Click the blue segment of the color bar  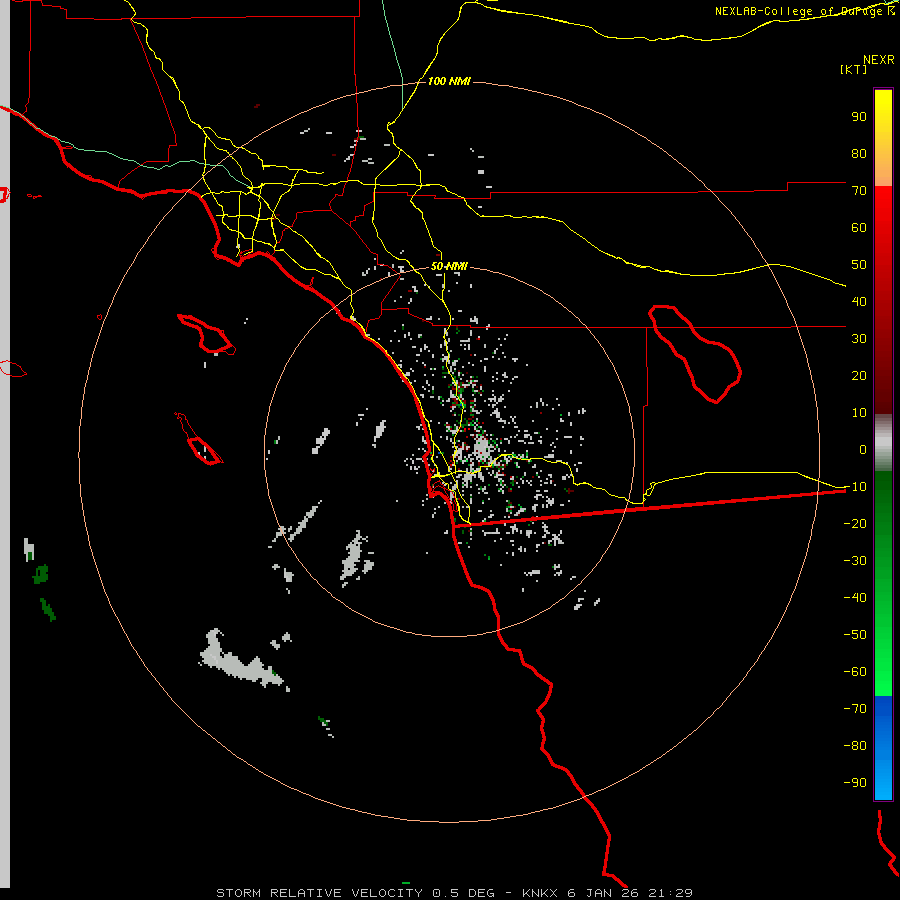click(883, 748)
